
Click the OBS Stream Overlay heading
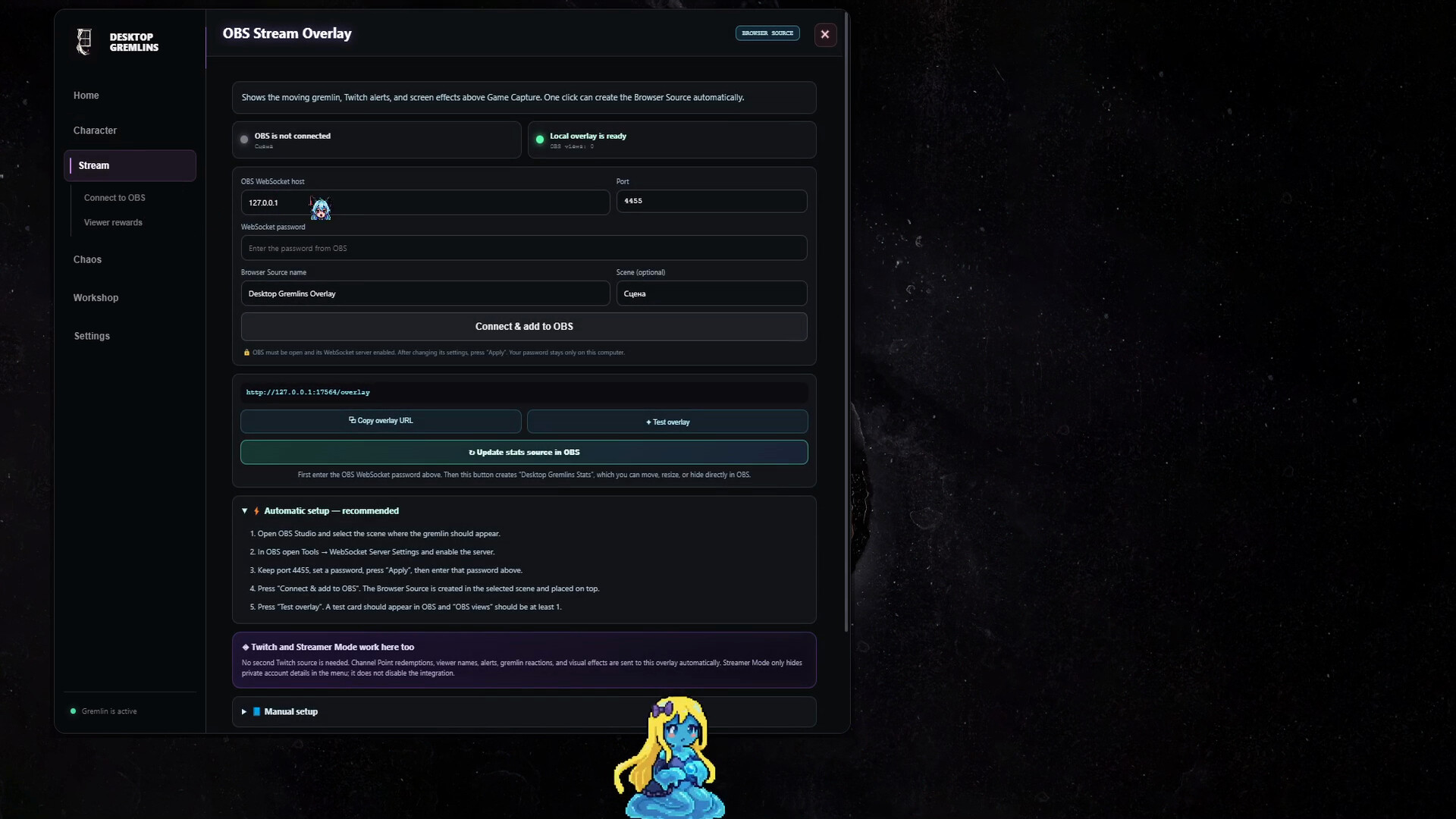287,33
